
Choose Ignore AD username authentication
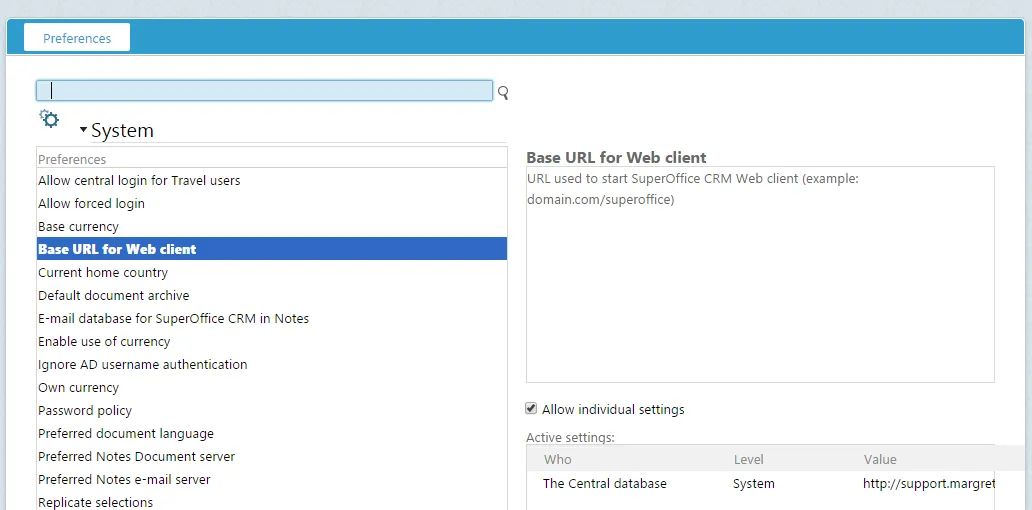click(x=142, y=365)
